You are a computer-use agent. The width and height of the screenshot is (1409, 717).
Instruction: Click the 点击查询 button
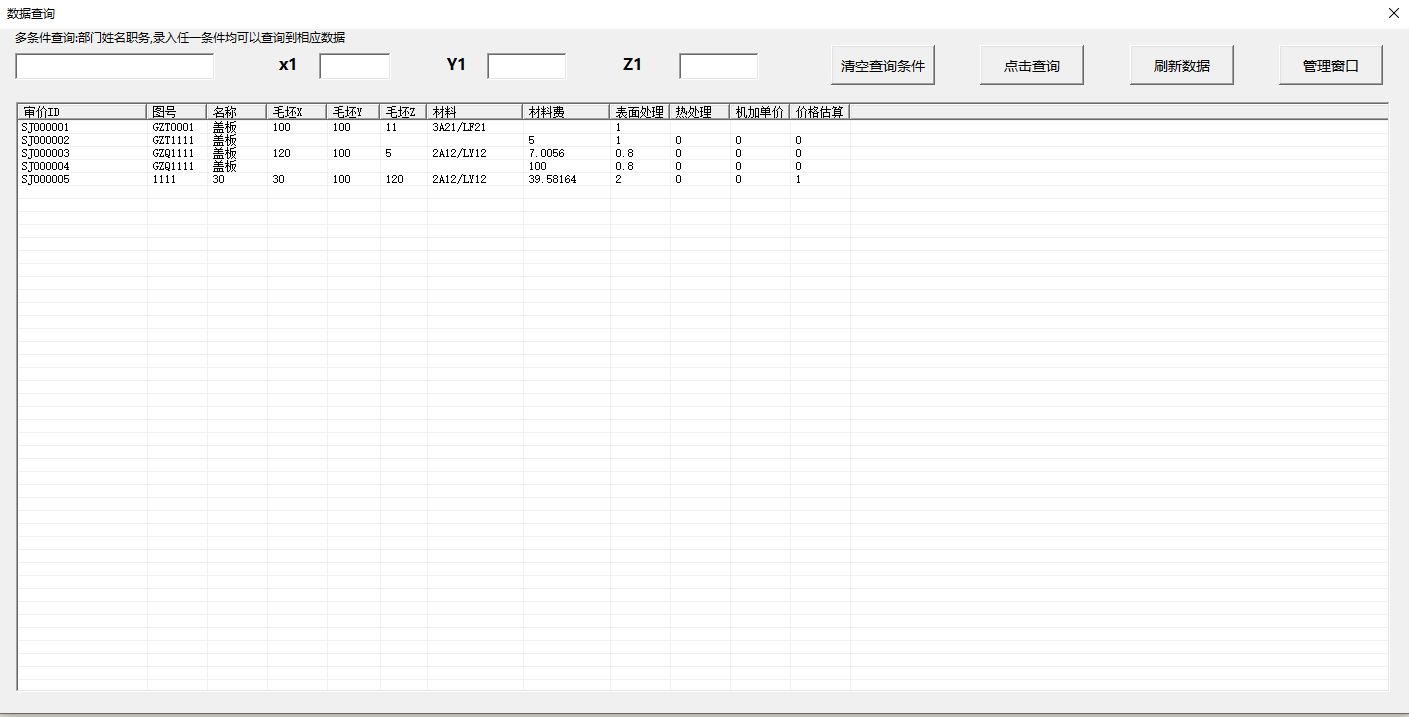pyautogui.click(x=1031, y=64)
